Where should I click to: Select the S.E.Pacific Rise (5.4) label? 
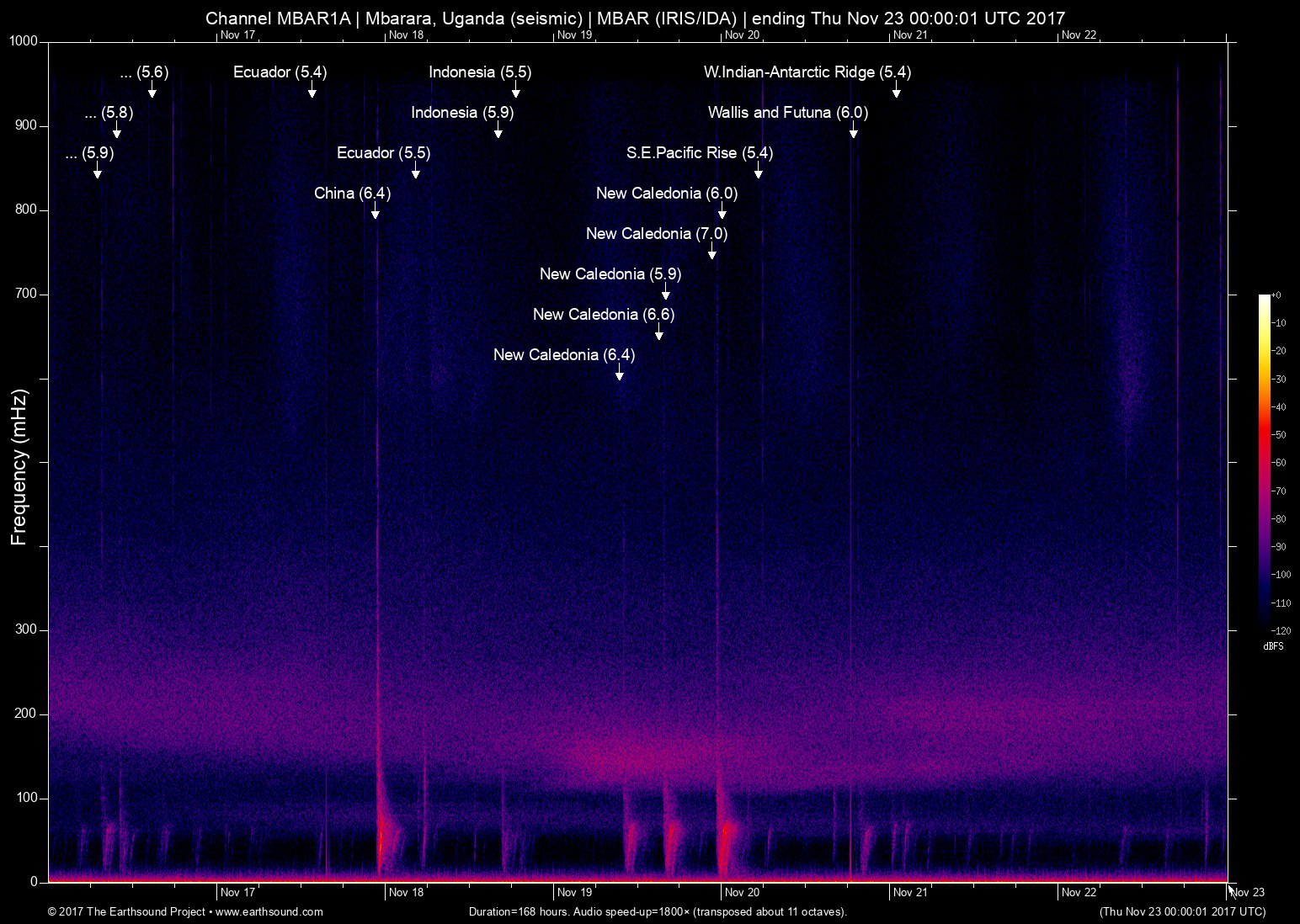pyautogui.click(x=700, y=153)
